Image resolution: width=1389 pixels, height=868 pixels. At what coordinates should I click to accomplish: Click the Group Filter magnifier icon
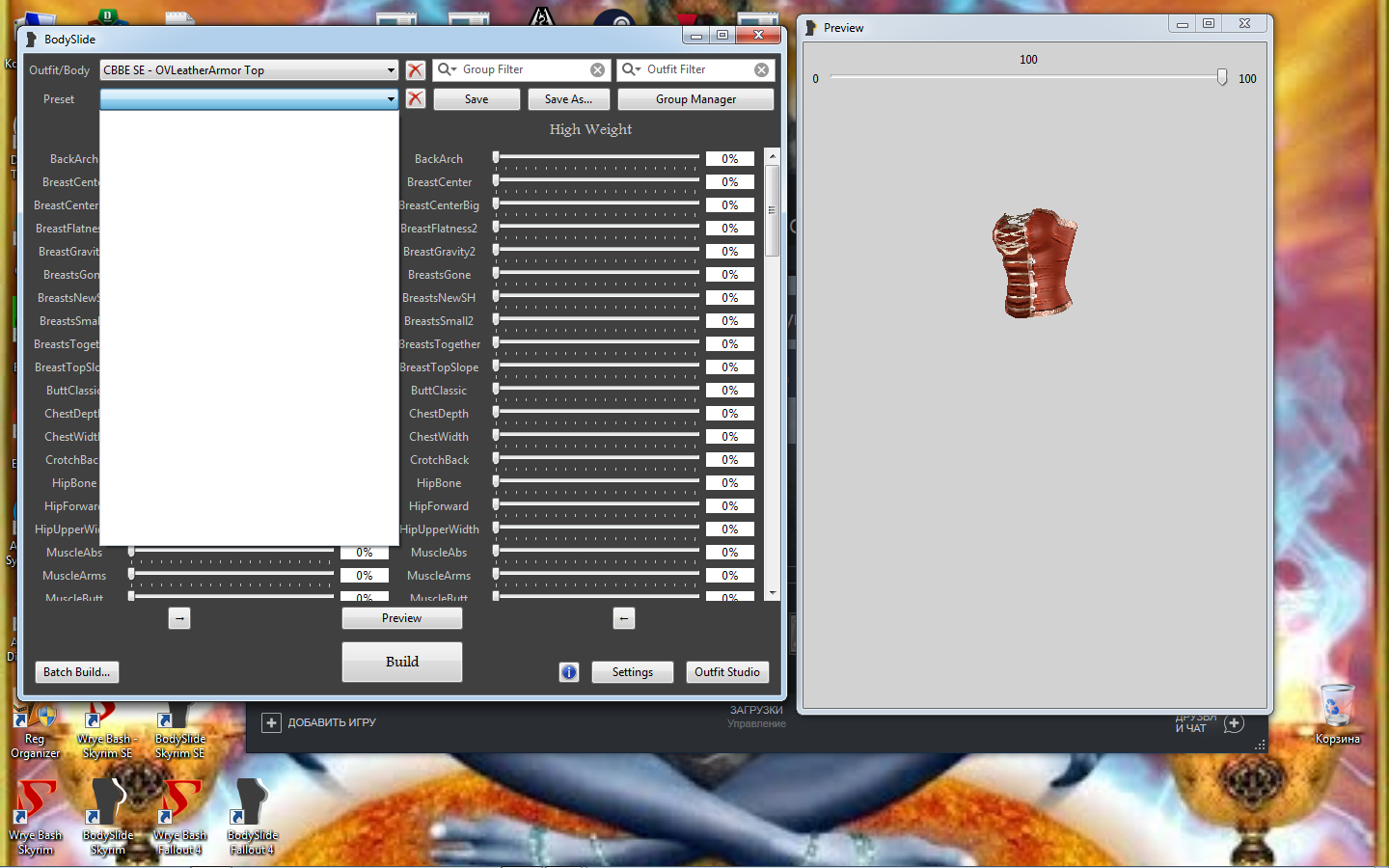(x=446, y=69)
